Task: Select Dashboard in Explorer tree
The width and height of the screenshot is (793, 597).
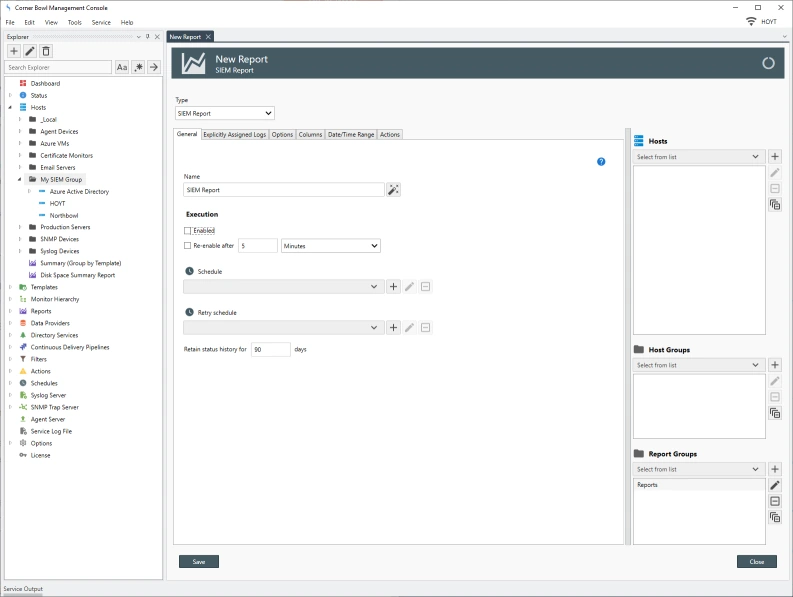Action: [45, 83]
